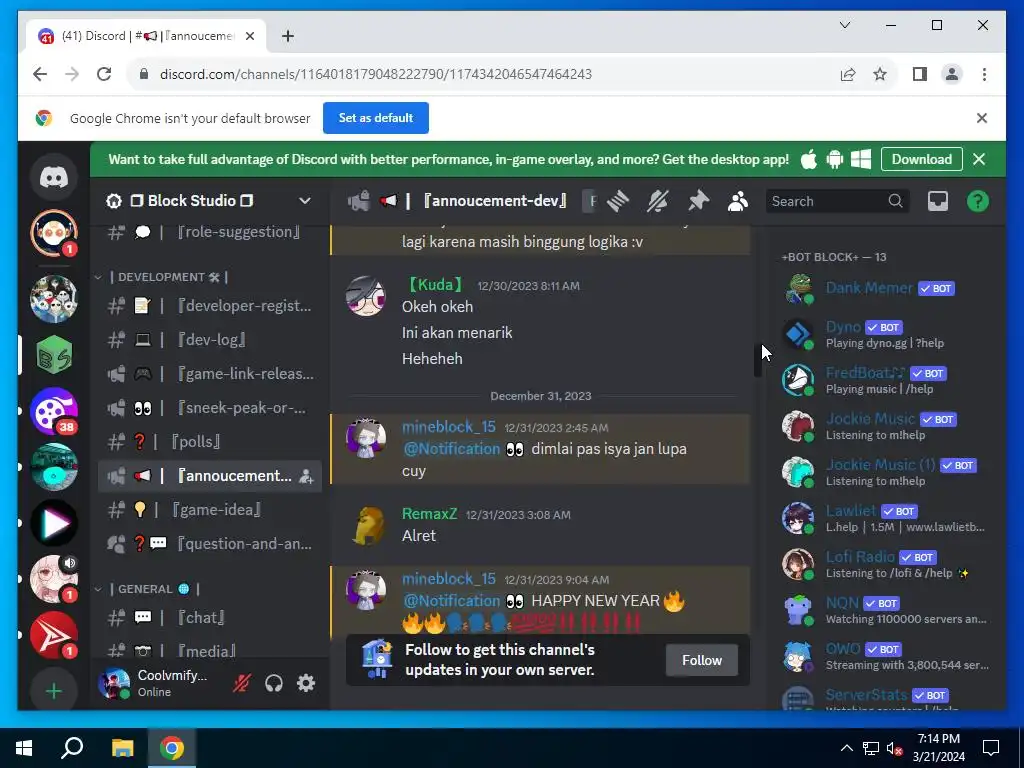Viewport: 1024px width, 768px height.
Task: Bookmark this page with star icon
Action: point(880,74)
